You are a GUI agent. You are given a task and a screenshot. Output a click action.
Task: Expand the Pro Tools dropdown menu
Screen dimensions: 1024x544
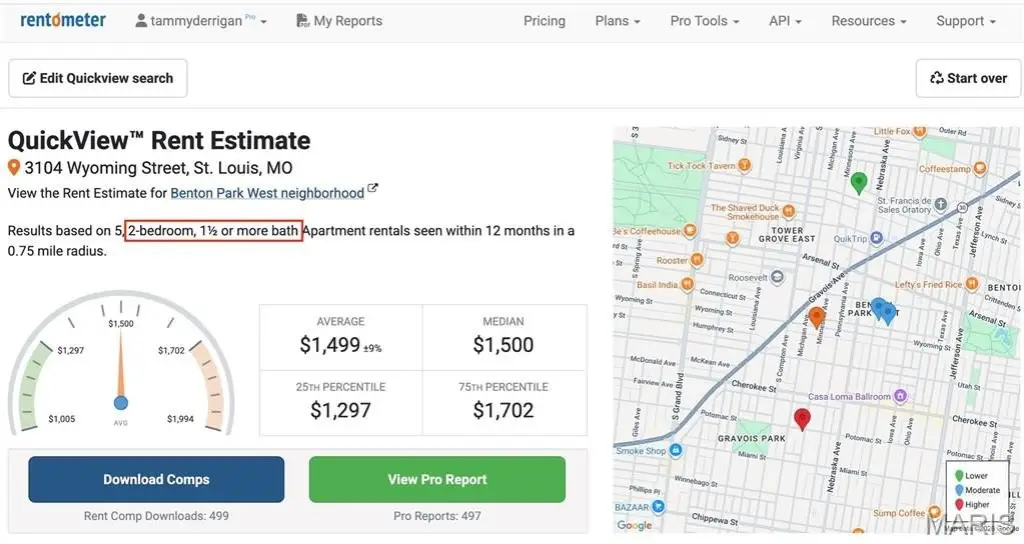tap(705, 21)
